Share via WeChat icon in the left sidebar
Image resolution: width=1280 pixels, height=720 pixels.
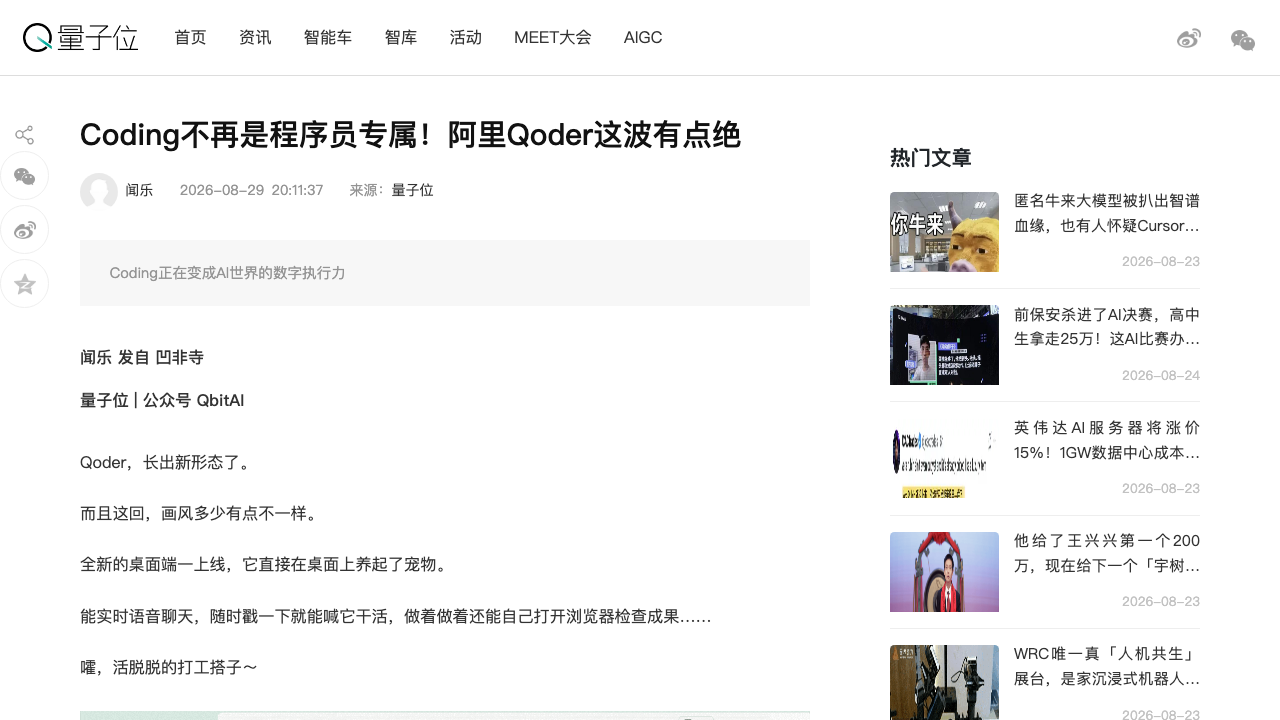(x=25, y=177)
